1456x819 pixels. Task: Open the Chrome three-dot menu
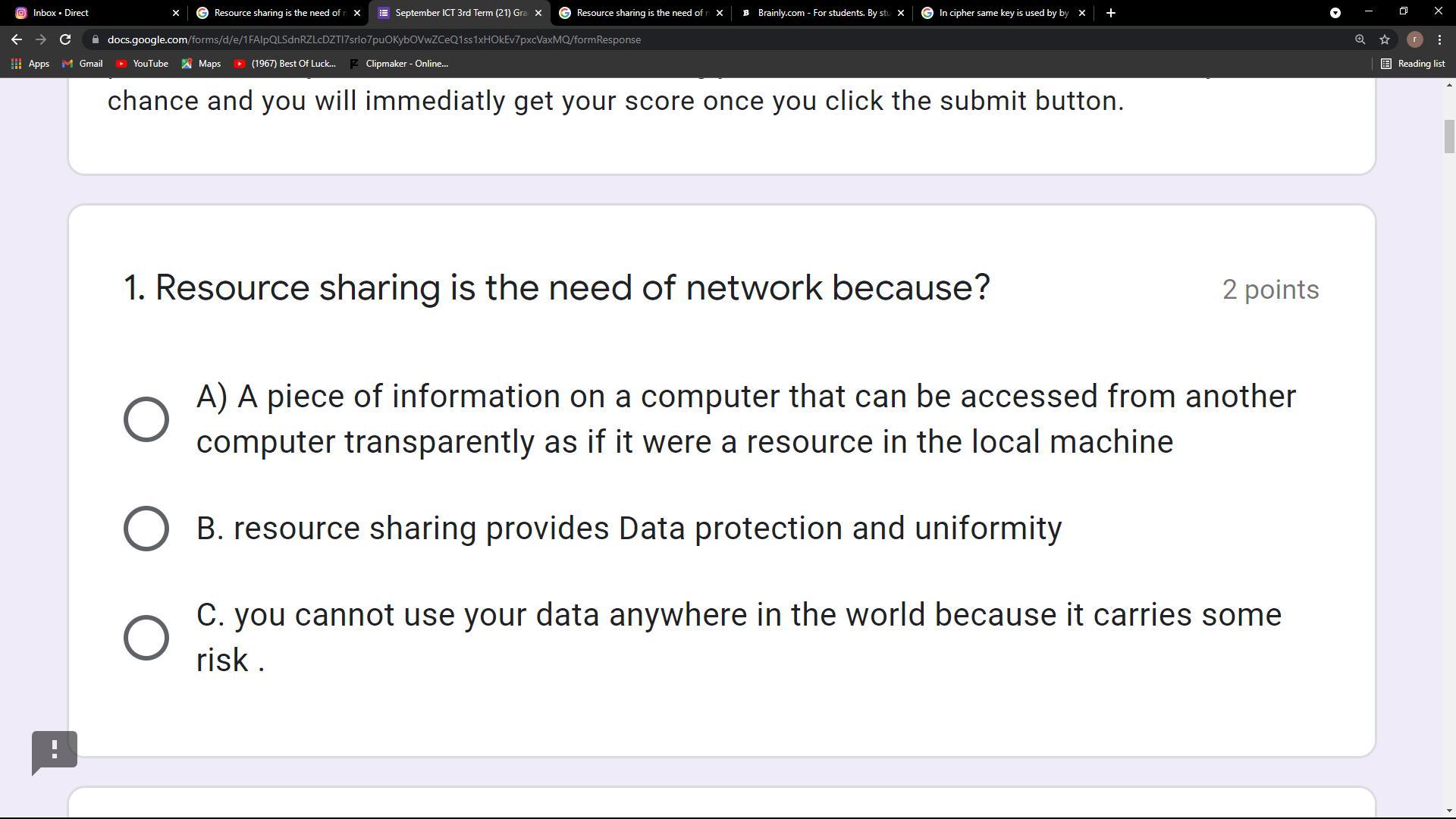click(1439, 39)
